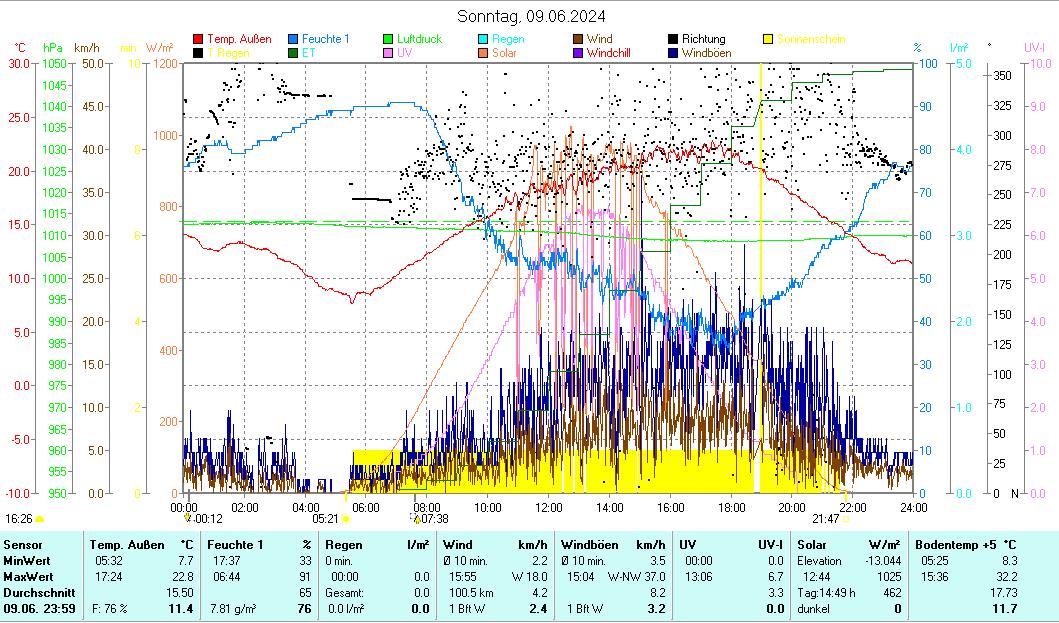Click the orange Solar legend square
Screen dimensions: 1059x623
point(484,52)
